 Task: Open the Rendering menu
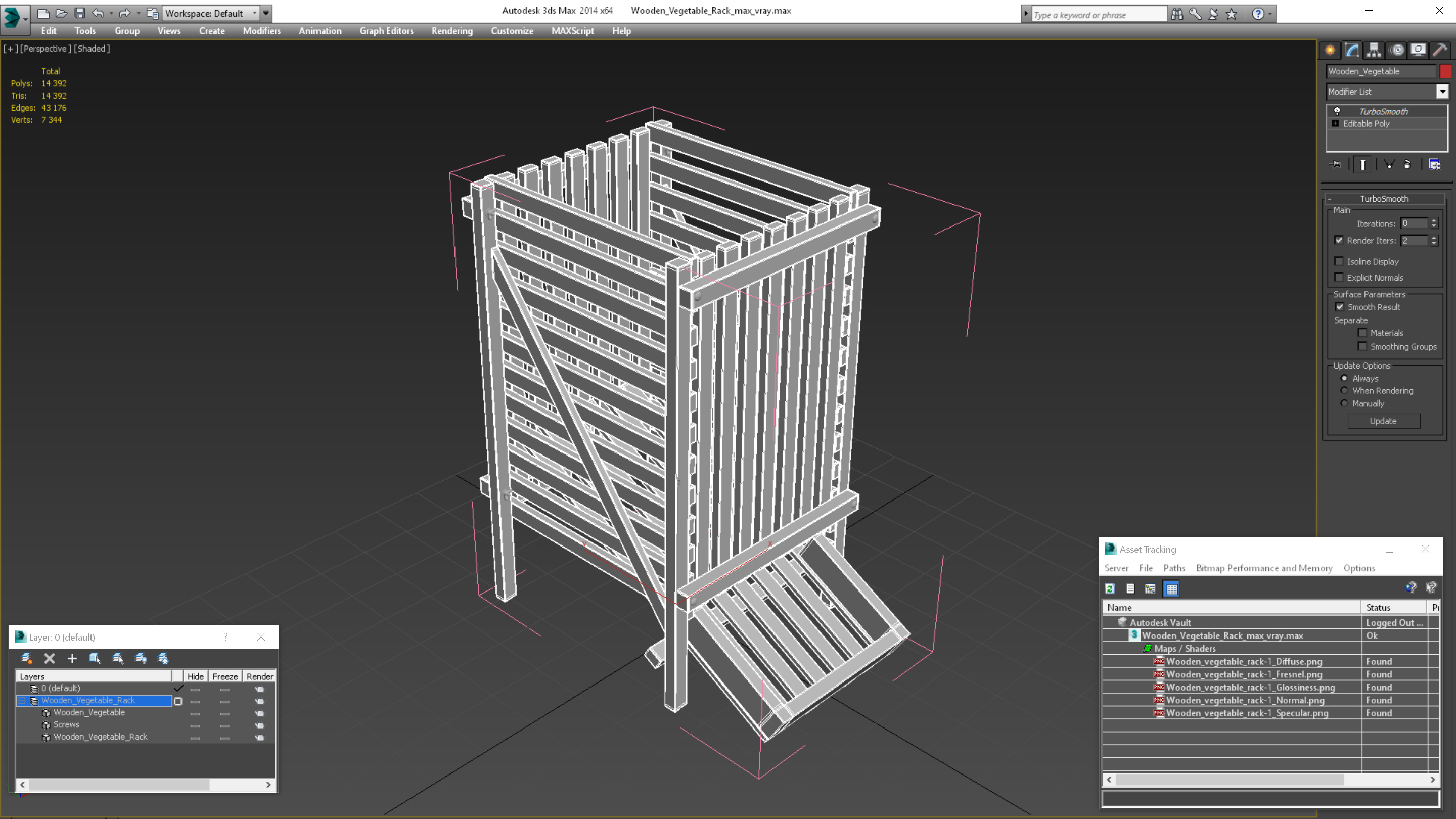pyautogui.click(x=452, y=31)
